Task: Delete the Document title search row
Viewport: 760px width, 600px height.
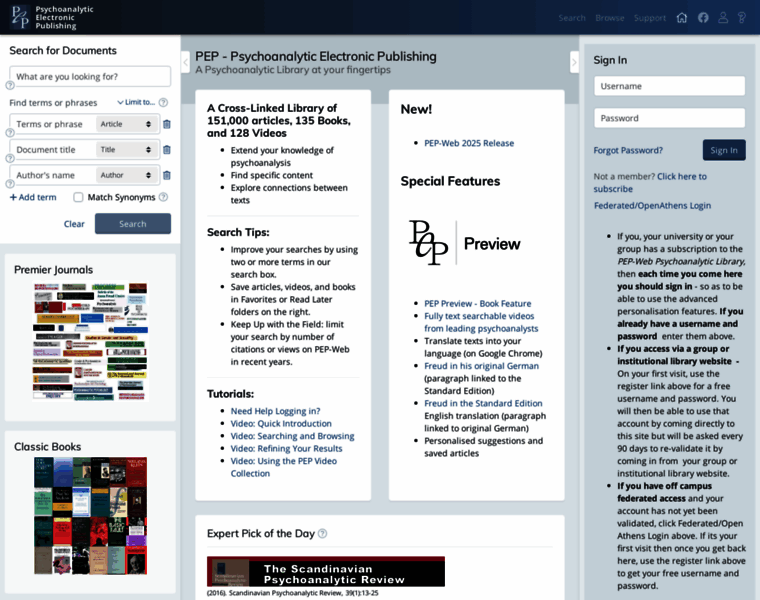Action: pos(167,150)
